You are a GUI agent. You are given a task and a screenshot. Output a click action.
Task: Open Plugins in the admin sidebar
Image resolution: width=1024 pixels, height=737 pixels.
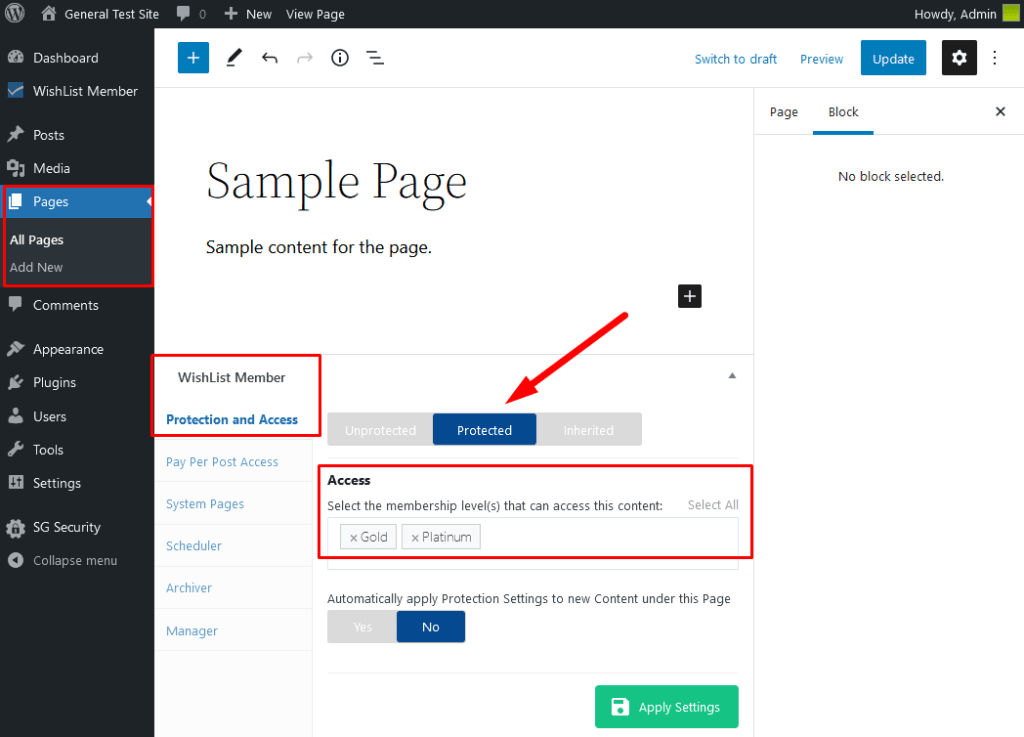coord(54,383)
